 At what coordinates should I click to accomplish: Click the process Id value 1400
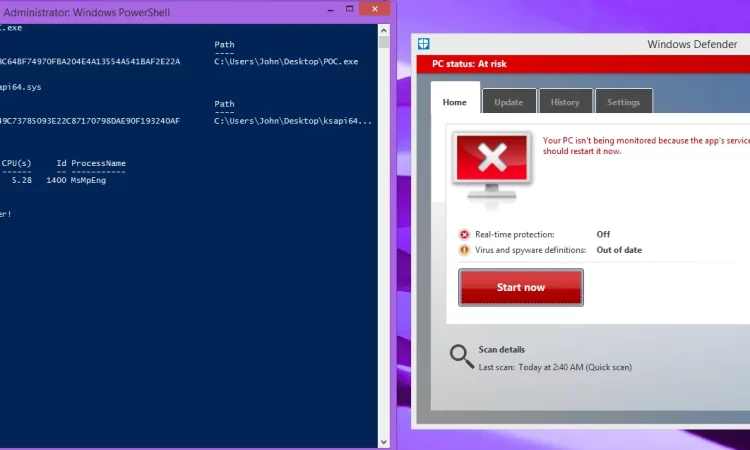click(56, 180)
